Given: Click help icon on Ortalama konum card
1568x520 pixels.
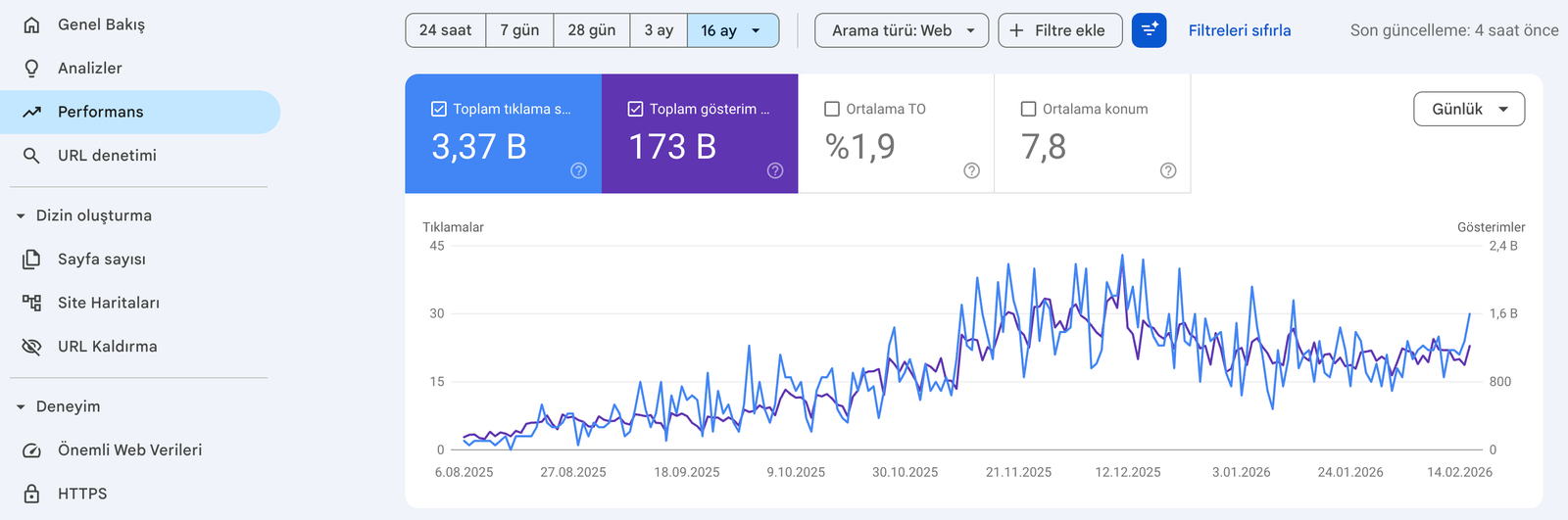Looking at the screenshot, I should point(1168,170).
